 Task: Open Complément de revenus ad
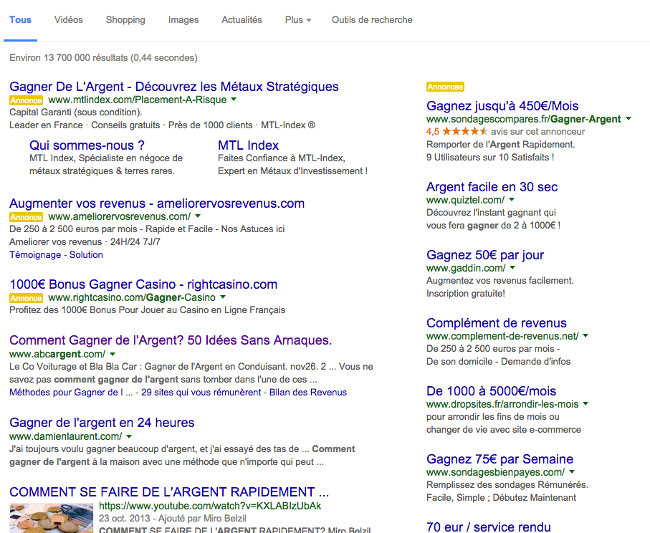point(496,323)
